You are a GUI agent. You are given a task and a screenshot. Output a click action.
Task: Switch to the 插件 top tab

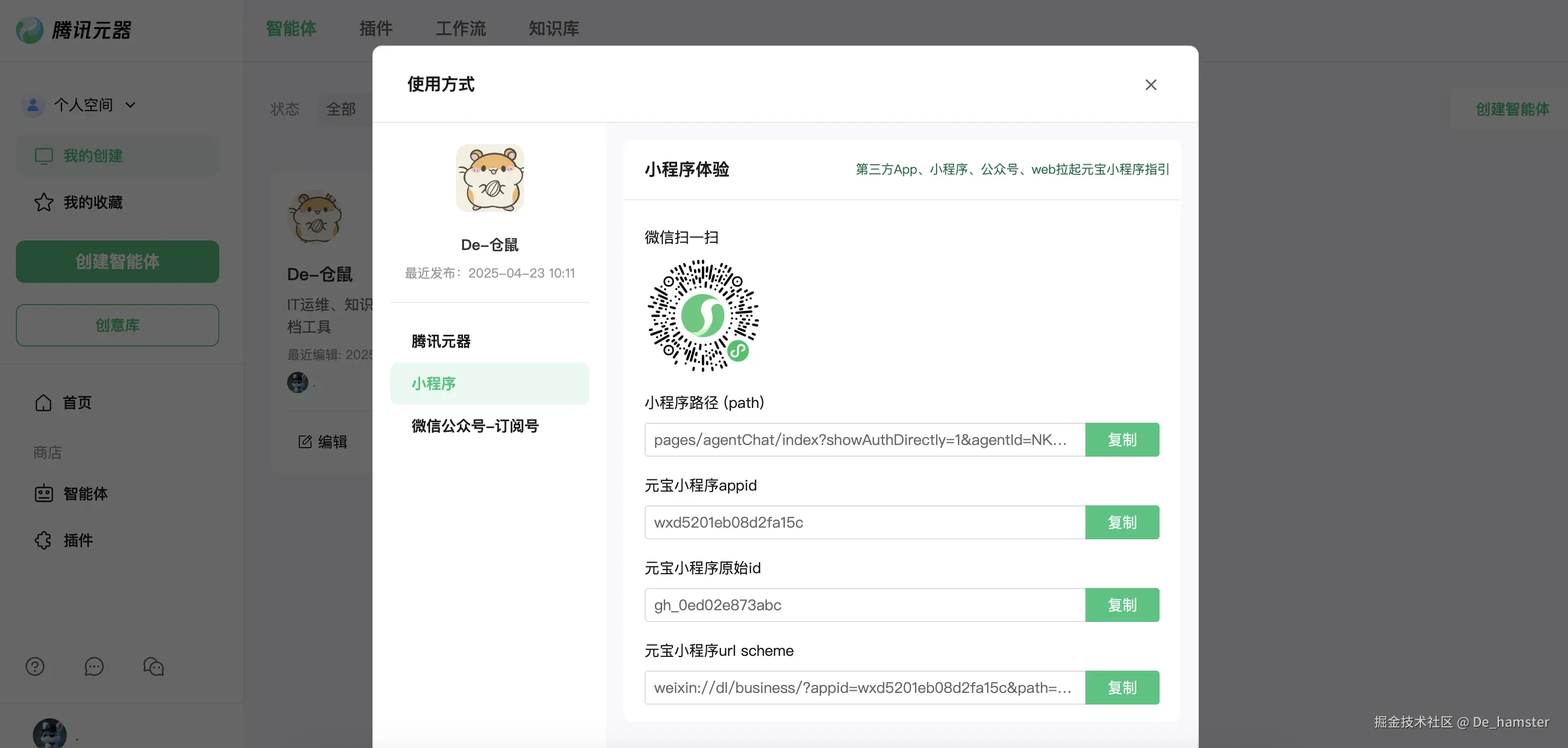pos(376,29)
